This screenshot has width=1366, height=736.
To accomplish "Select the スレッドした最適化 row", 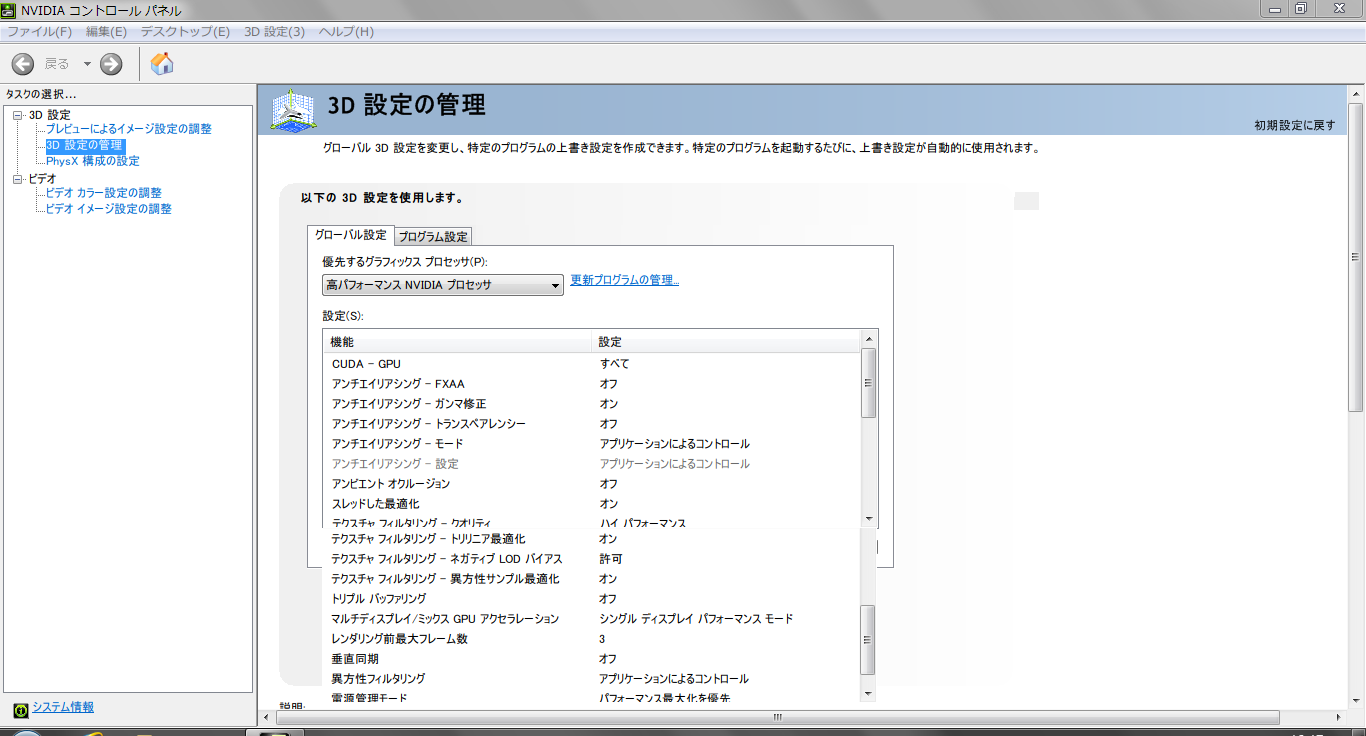I will click(592, 504).
